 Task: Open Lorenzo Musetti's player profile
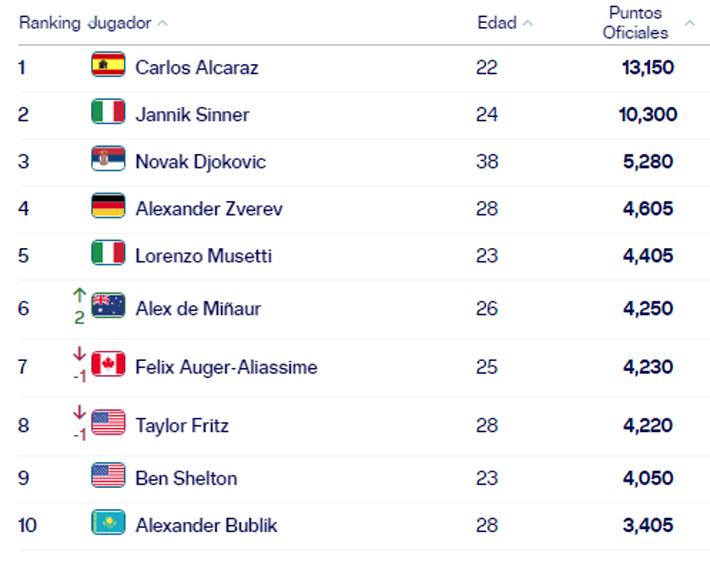[x=203, y=255]
